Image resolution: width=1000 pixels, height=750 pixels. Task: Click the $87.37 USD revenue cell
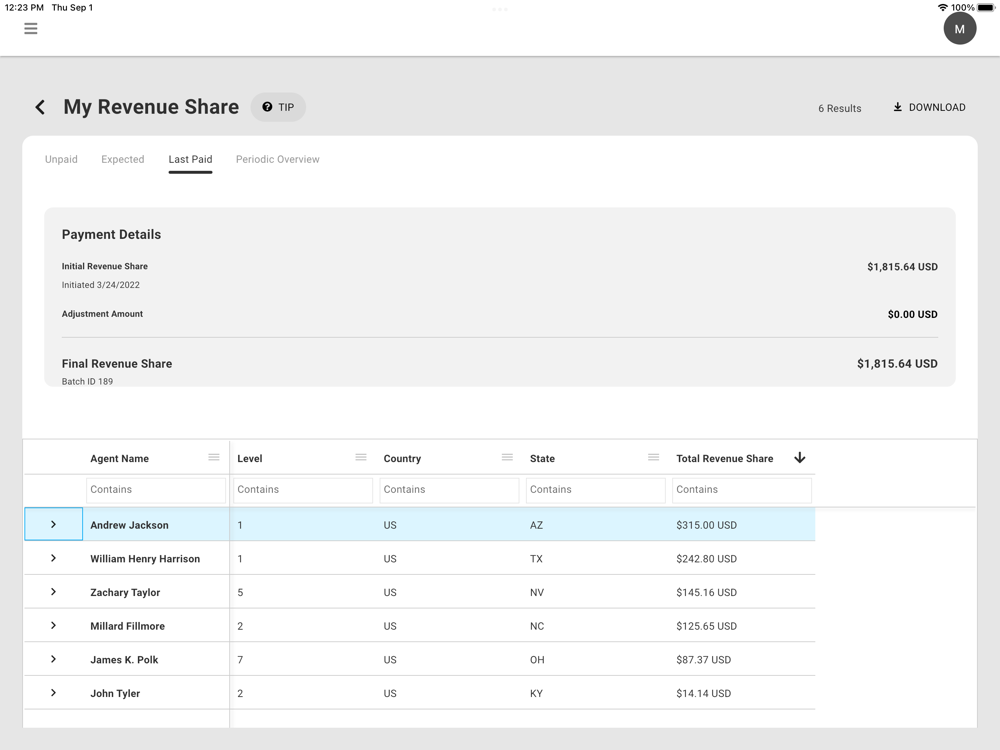coord(703,660)
